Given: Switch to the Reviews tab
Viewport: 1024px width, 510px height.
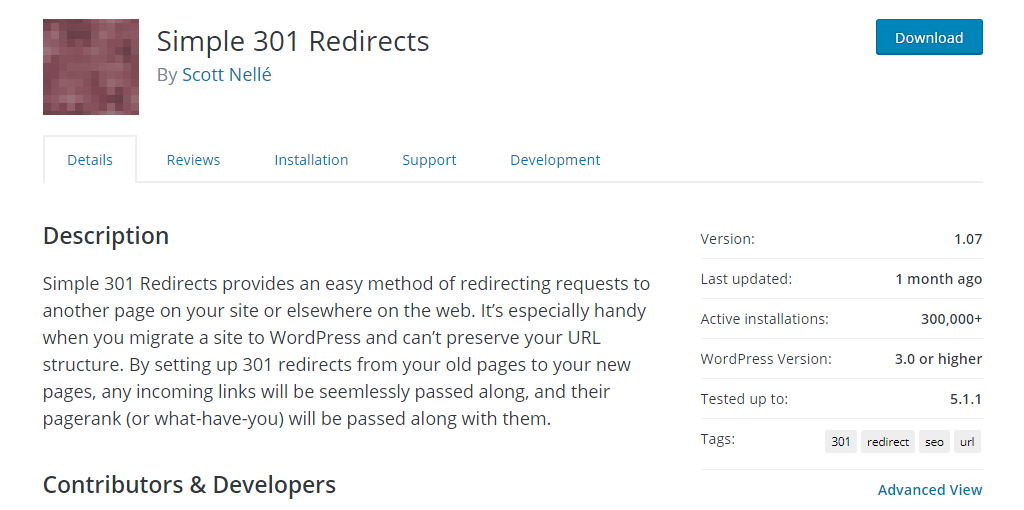Looking at the screenshot, I should [x=193, y=160].
